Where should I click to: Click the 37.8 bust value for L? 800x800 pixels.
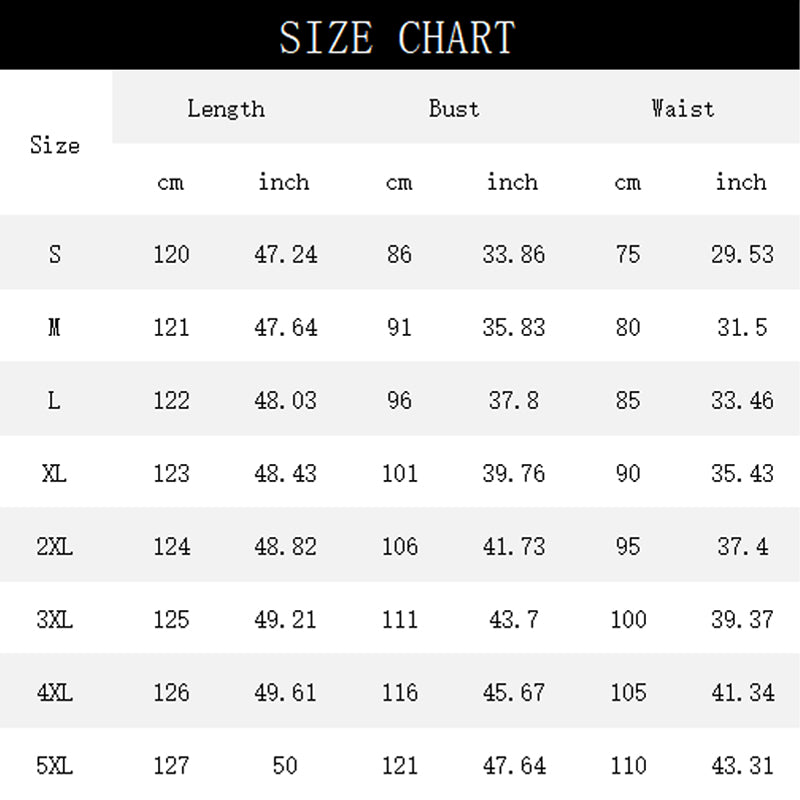point(512,400)
